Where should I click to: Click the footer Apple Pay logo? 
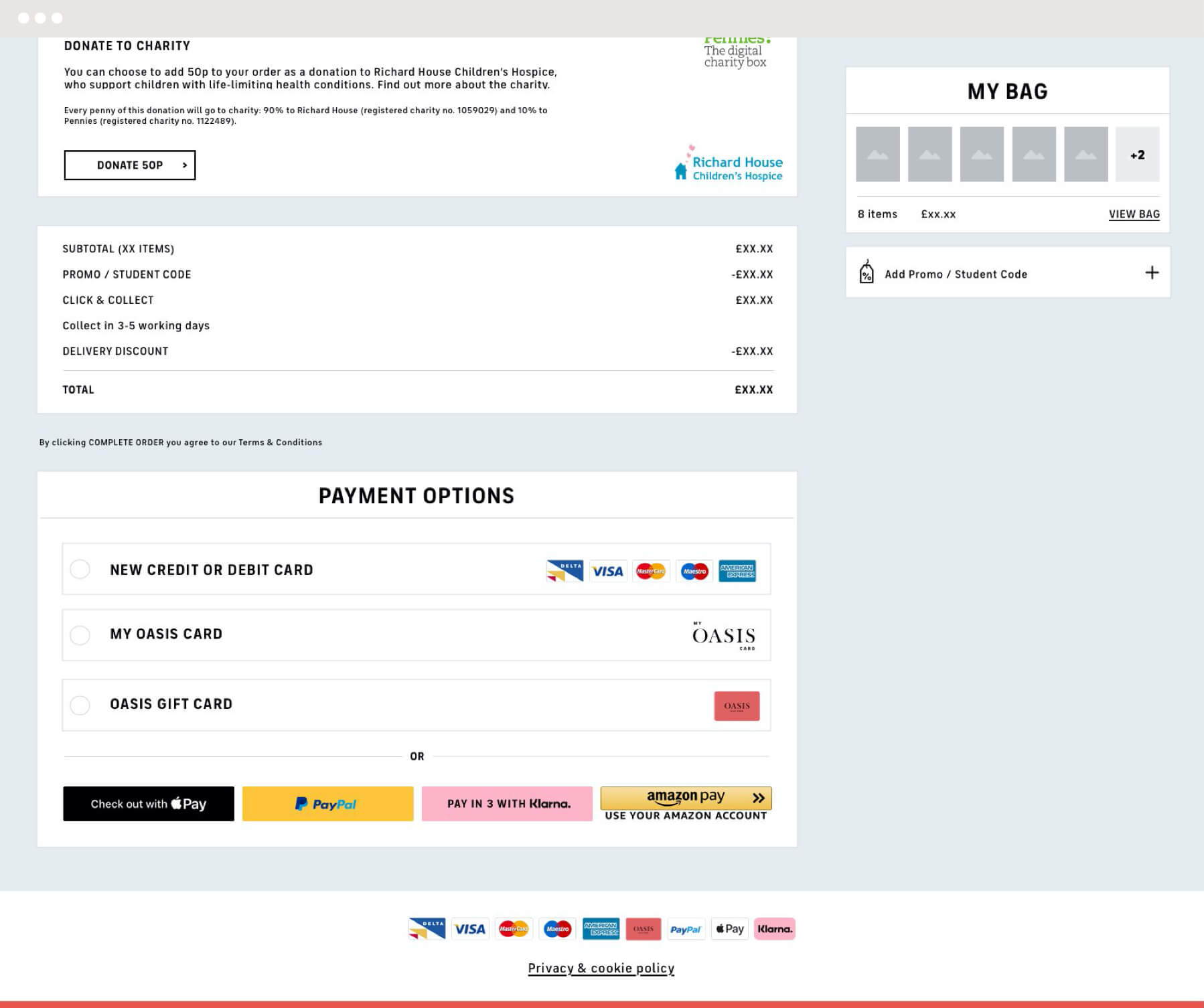(x=729, y=929)
